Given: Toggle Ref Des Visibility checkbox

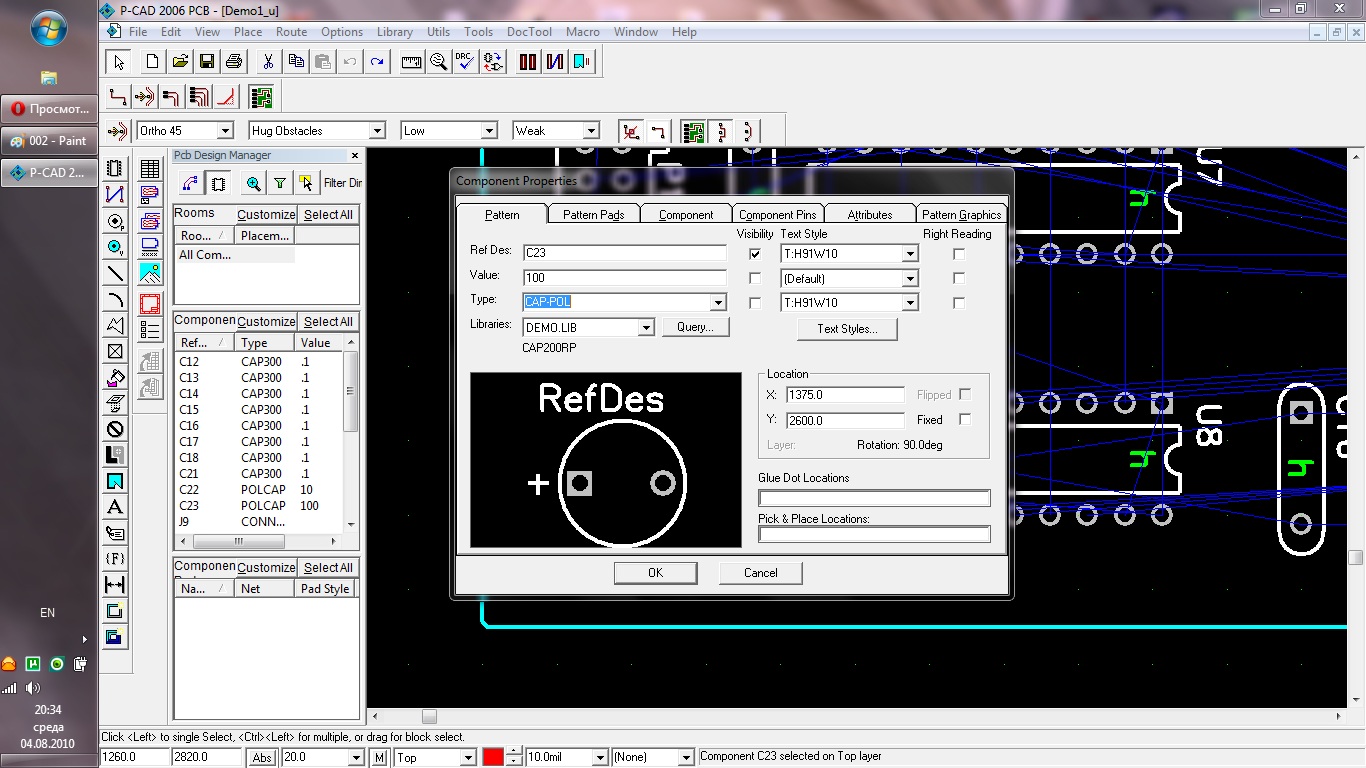Looking at the screenshot, I should pos(755,254).
